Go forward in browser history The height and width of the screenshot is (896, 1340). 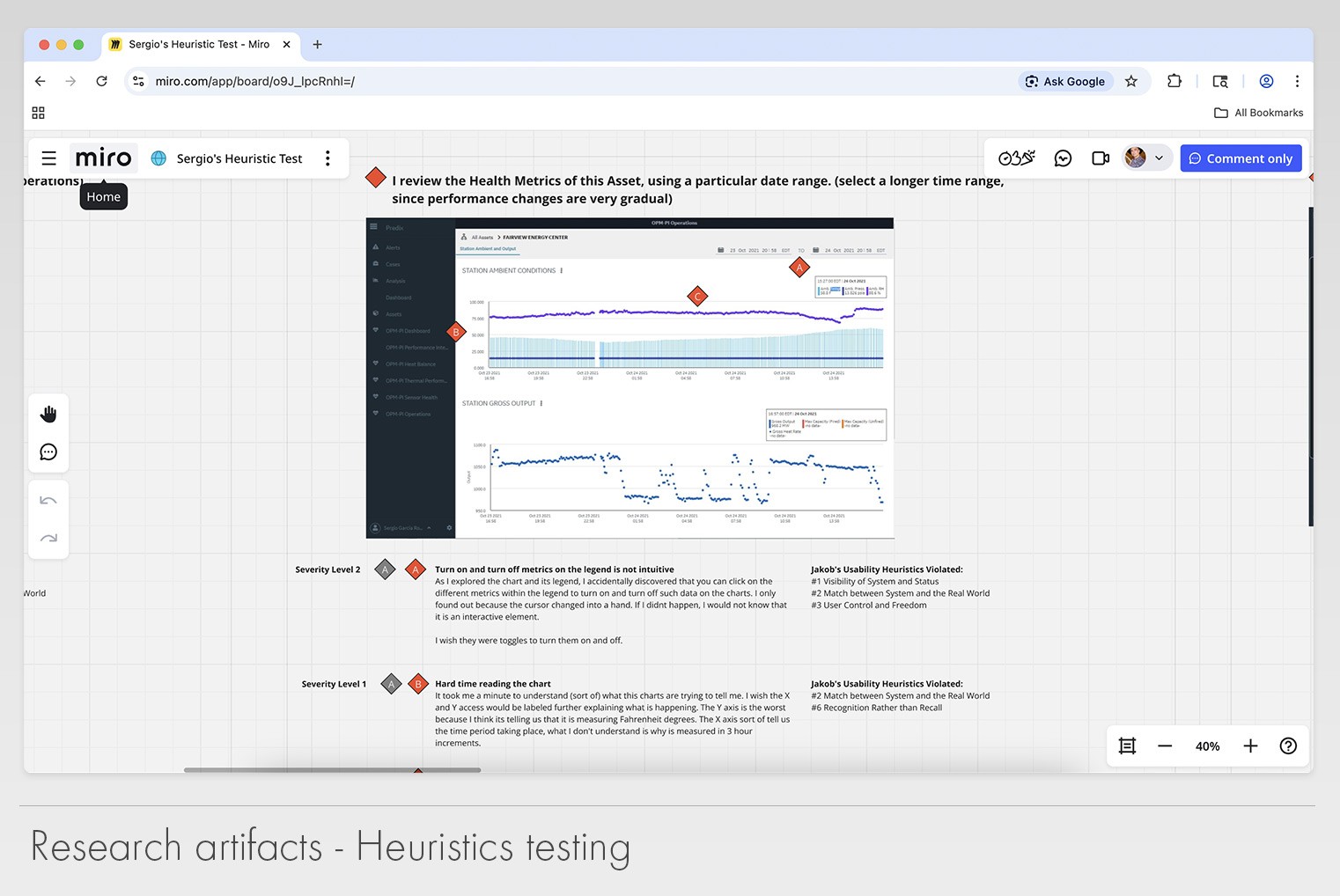pyautogui.click(x=70, y=81)
